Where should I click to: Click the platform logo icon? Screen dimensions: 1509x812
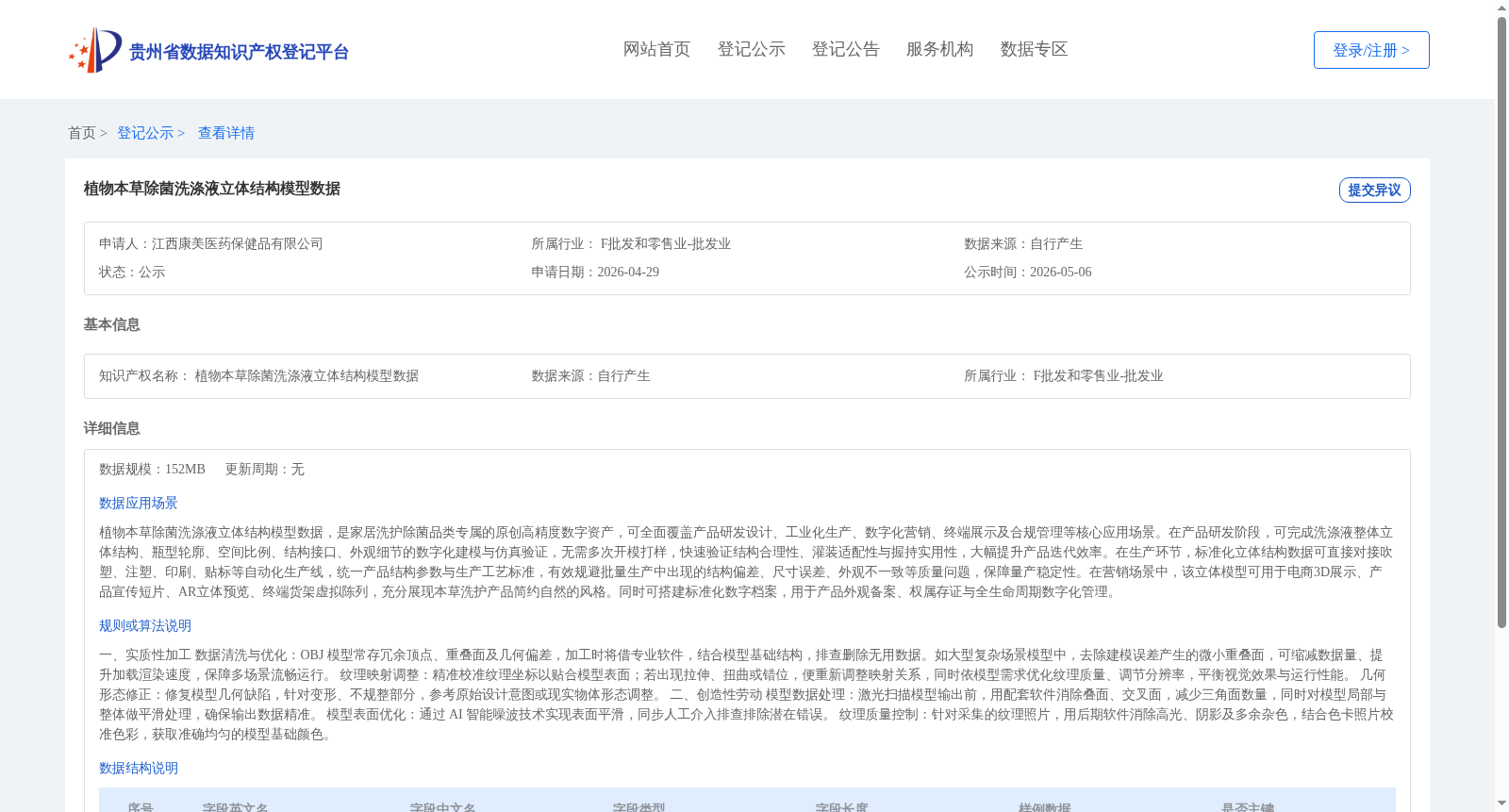point(95,50)
